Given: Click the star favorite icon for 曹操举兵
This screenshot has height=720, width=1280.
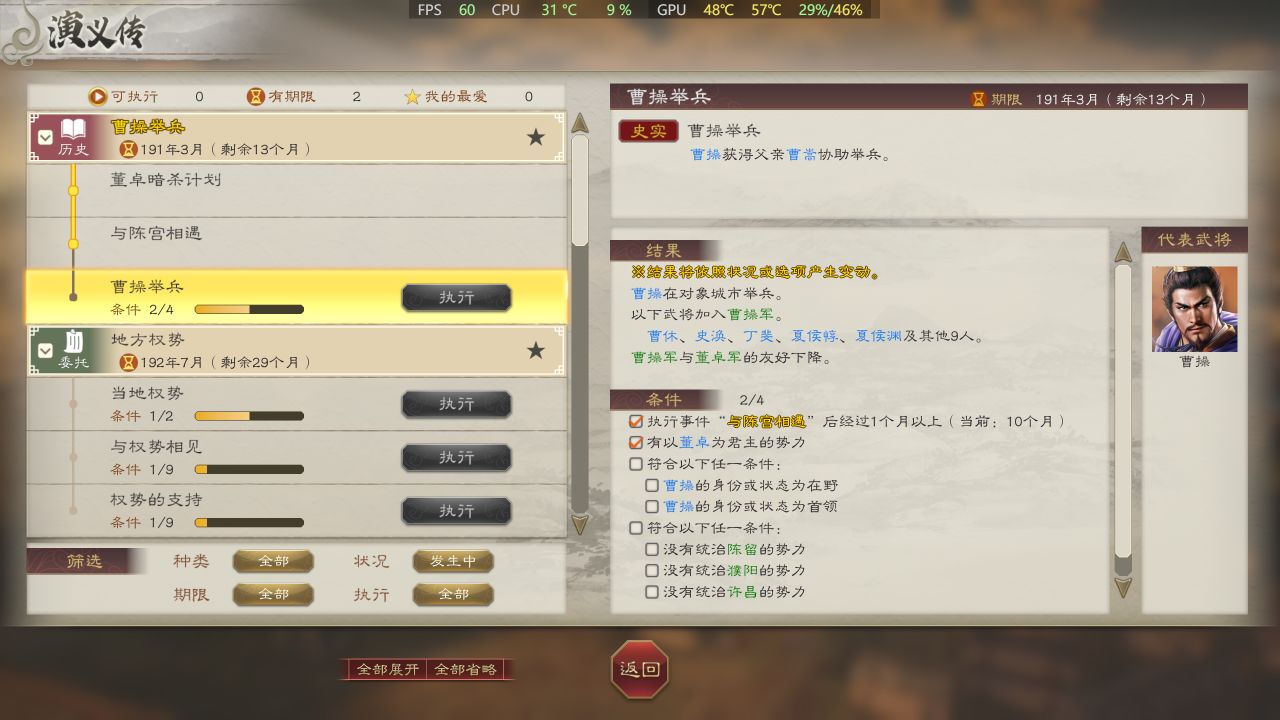Looking at the screenshot, I should click(536, 137).
